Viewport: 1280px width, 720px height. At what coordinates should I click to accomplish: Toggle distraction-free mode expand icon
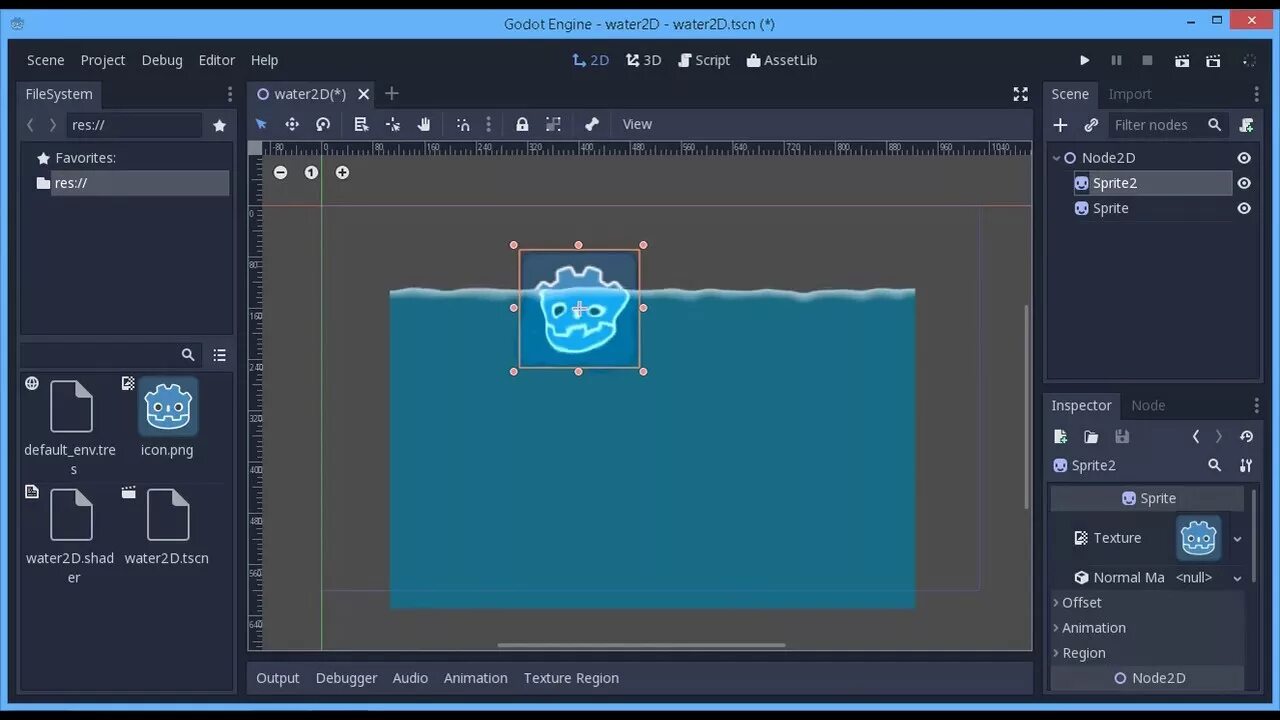(x=1020, y=94)
